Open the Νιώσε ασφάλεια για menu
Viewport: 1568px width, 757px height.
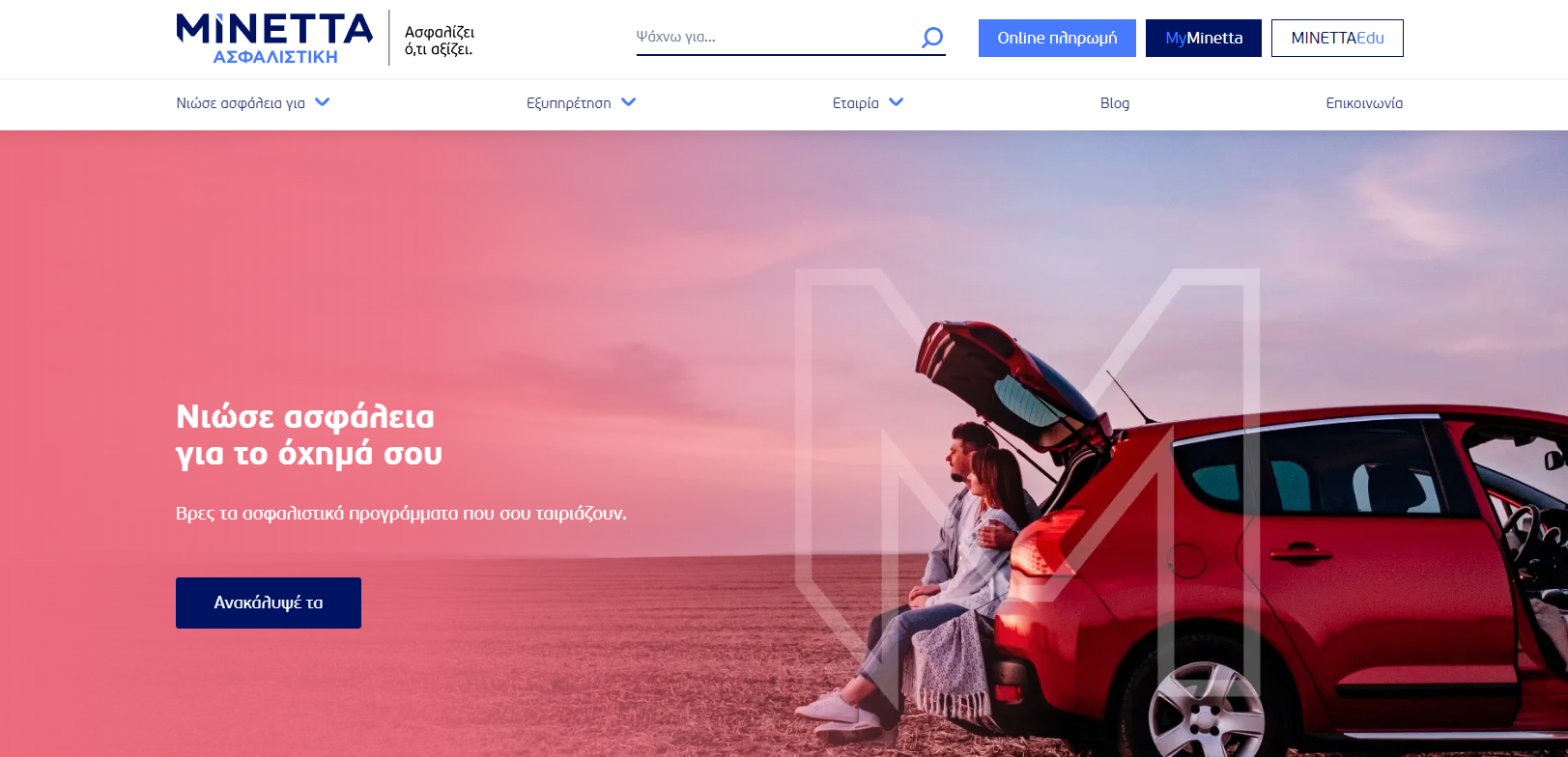click(241, 103)
